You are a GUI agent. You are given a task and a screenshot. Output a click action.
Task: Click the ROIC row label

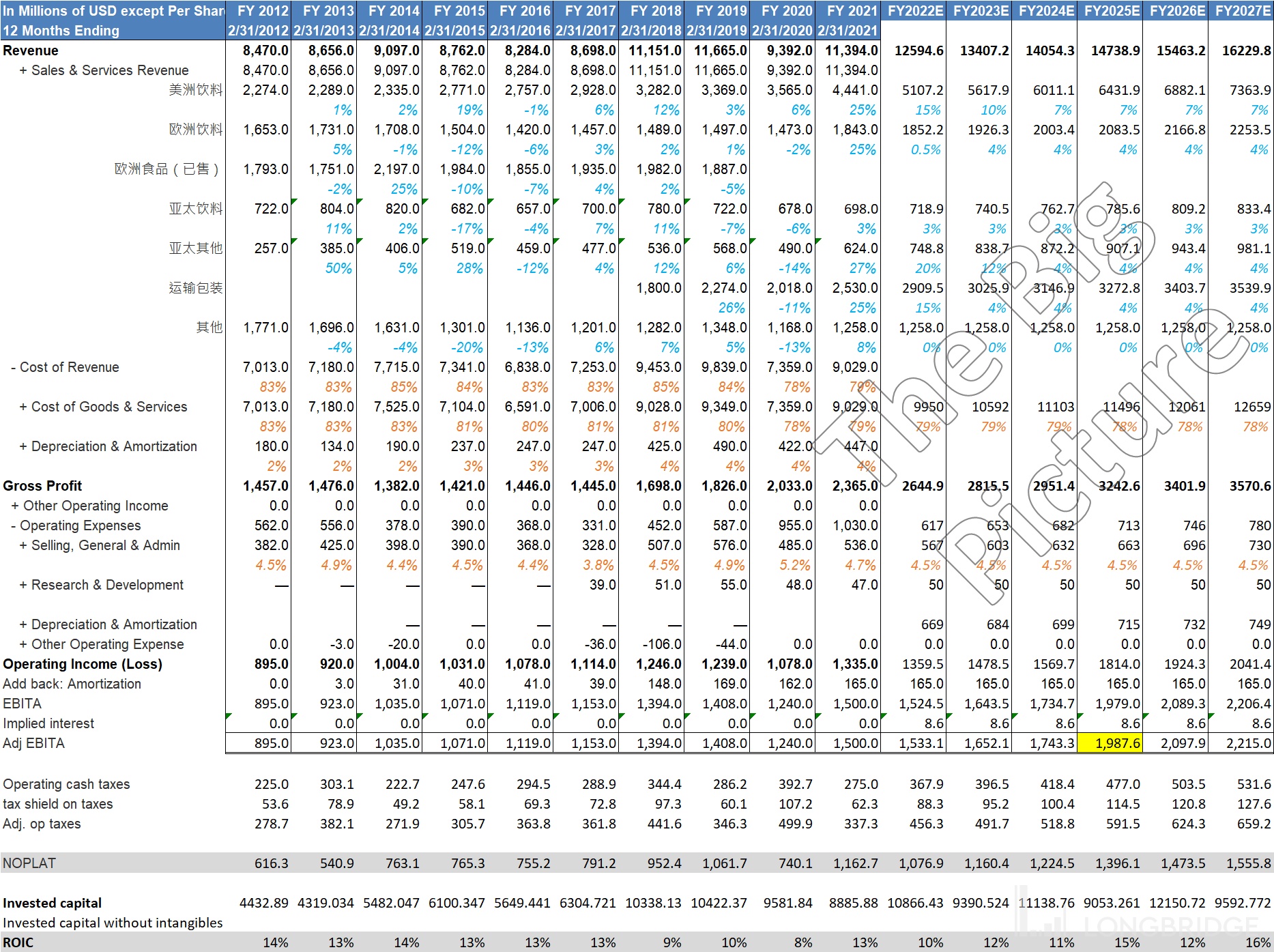(18, 942)
